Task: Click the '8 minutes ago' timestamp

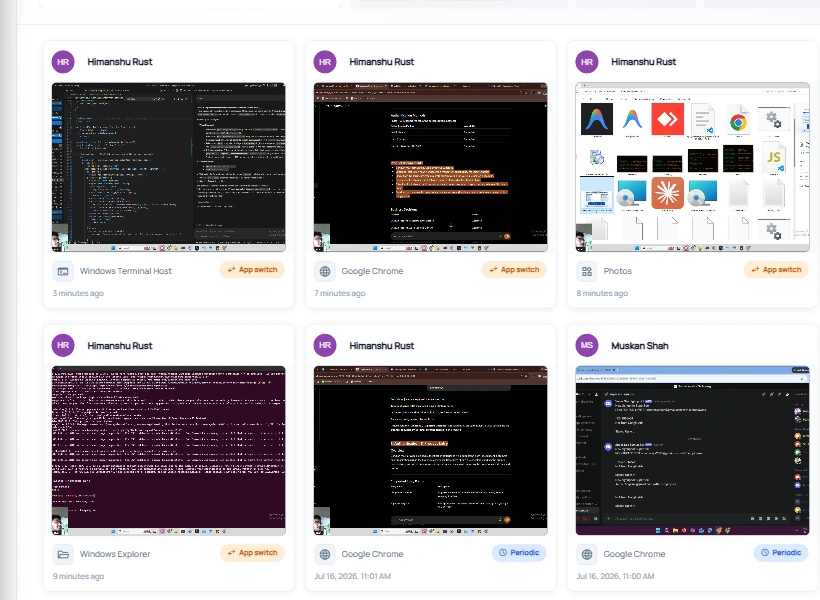Action: (x=602, y=293)
